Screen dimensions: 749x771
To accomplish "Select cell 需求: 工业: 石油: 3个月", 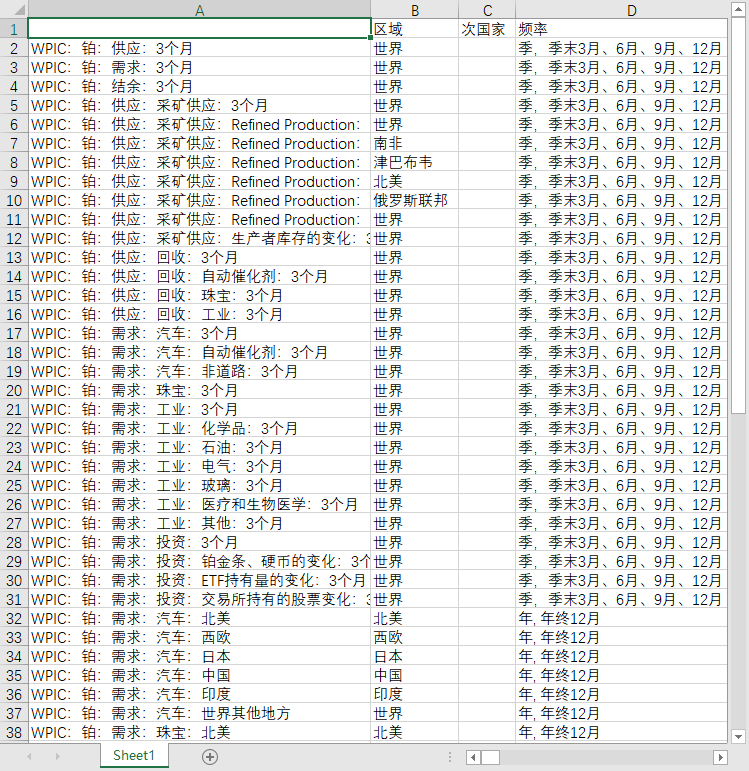I will 199,447.
